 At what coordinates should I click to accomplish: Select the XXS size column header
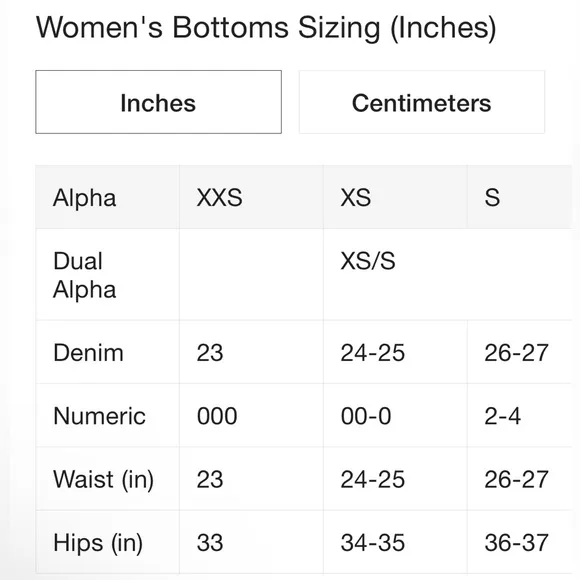click(x=252, y=197)
